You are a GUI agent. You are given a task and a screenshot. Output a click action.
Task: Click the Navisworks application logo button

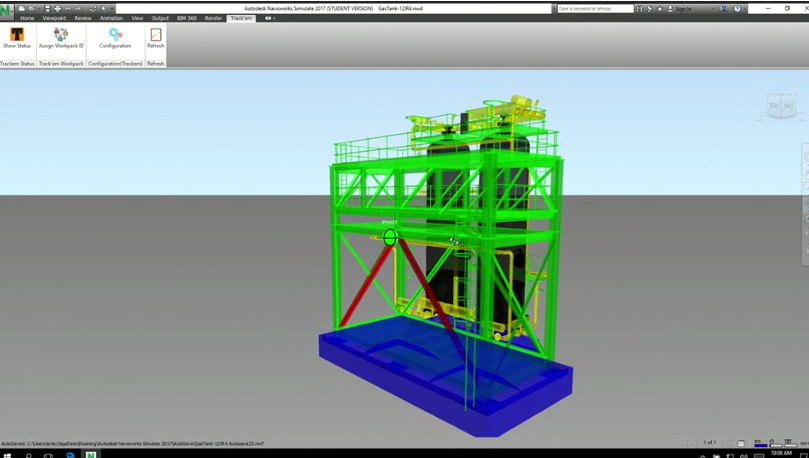click(7, 10)
